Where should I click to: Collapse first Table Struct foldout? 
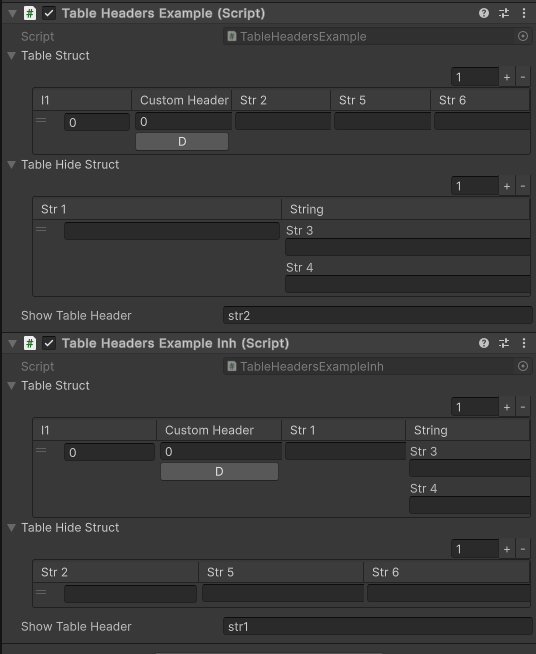12,55
